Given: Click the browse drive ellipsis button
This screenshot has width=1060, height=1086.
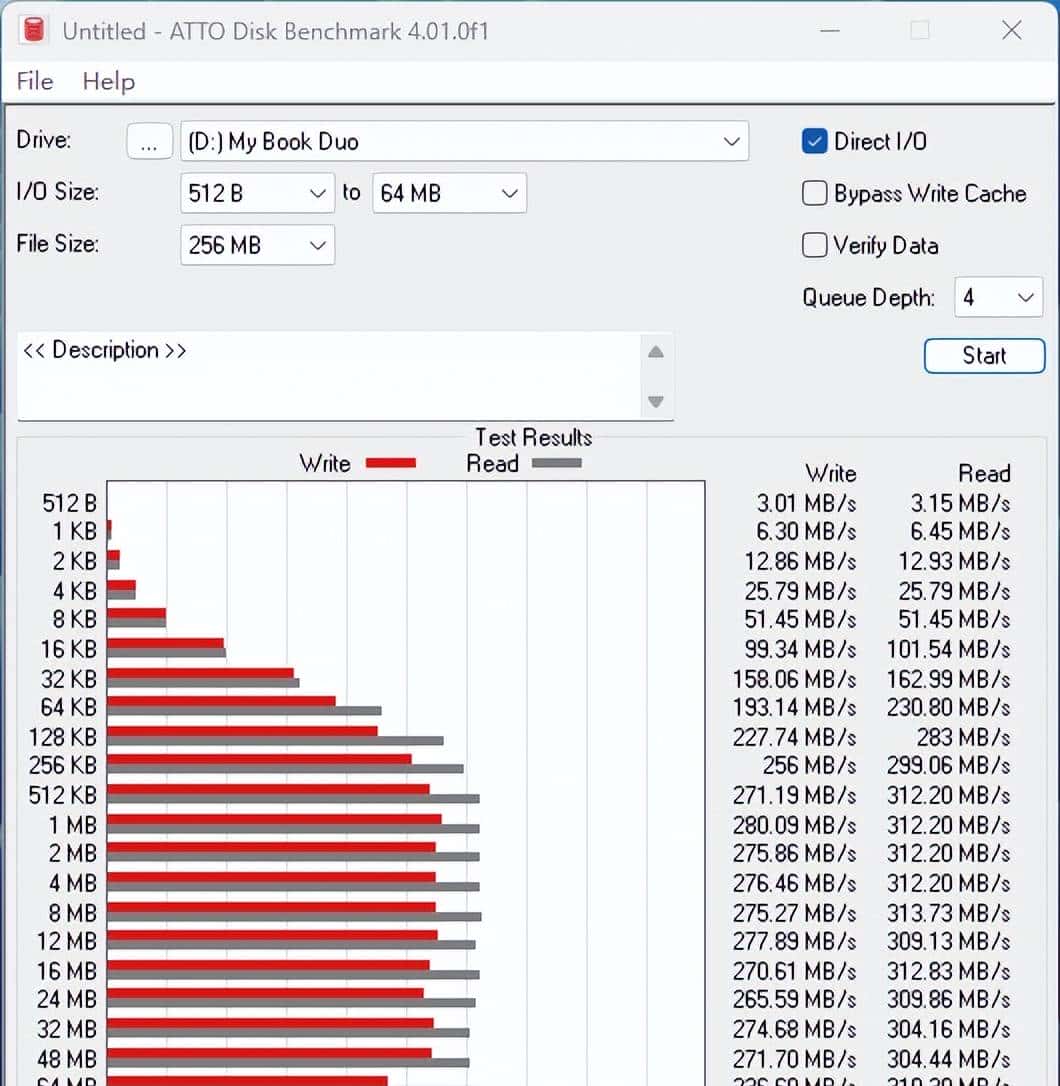Looking at the screenshot, I should [x=149, y=142].
